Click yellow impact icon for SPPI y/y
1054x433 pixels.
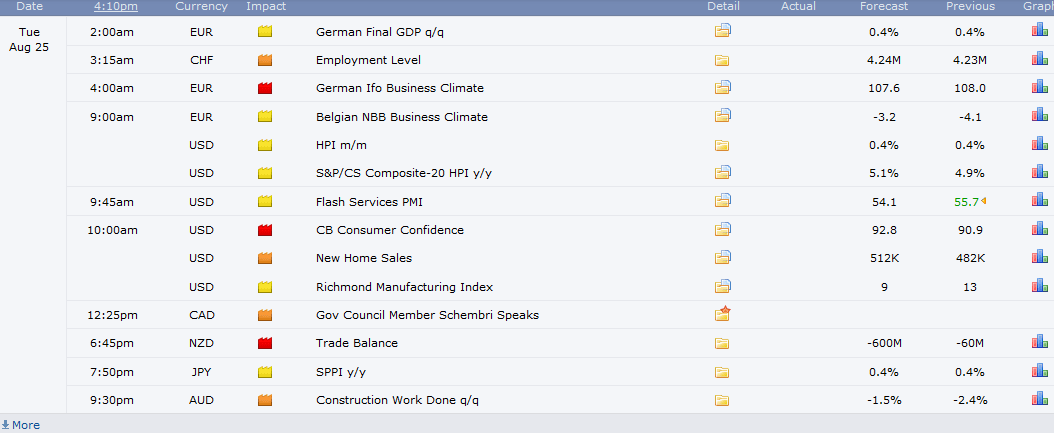[265, 372]
